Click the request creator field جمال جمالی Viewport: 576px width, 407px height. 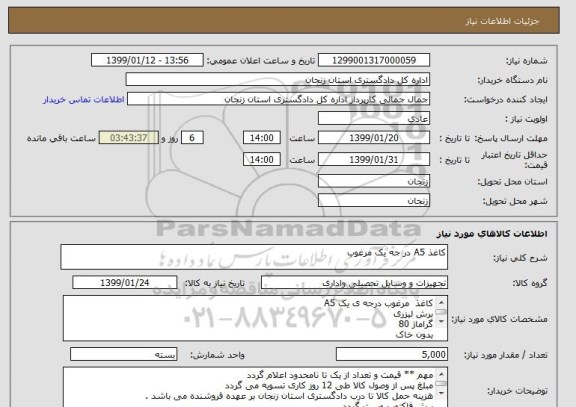[x=278, y=99]
